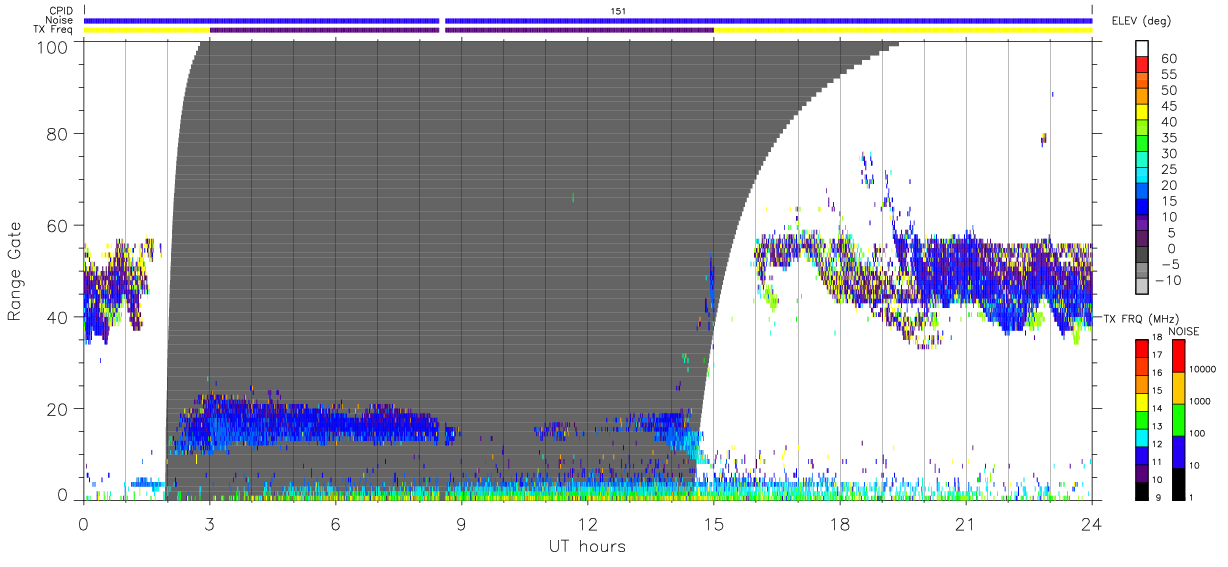Click ELEV color bar label '5'
The height and width of the screenshot is (567, 1228).
click(1172, 234)
